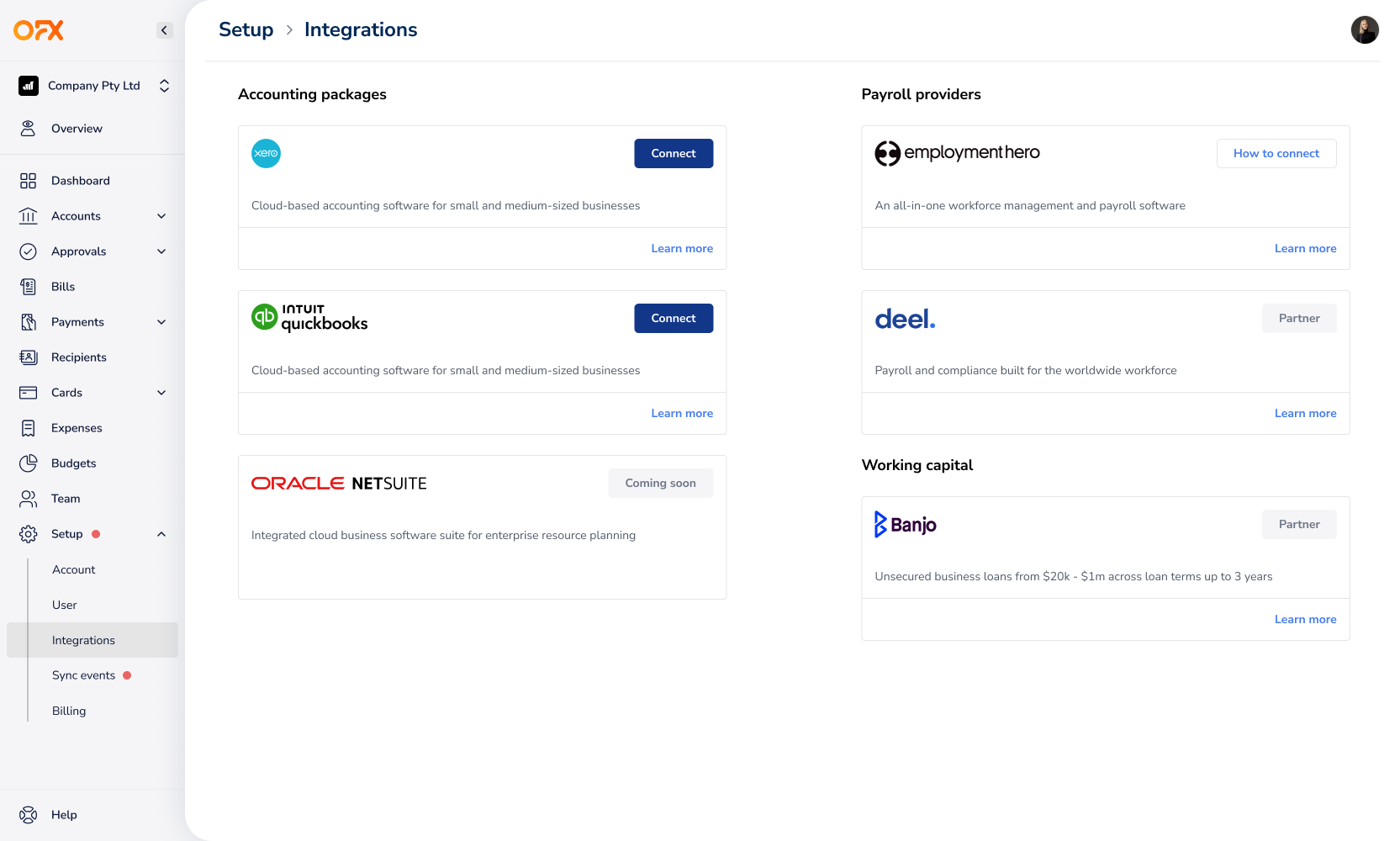Image resolution: width=1400 pixels, height=841 pixels.
Task: Open the Company Pty Ltd switcher
Action: tap(94, 86)
